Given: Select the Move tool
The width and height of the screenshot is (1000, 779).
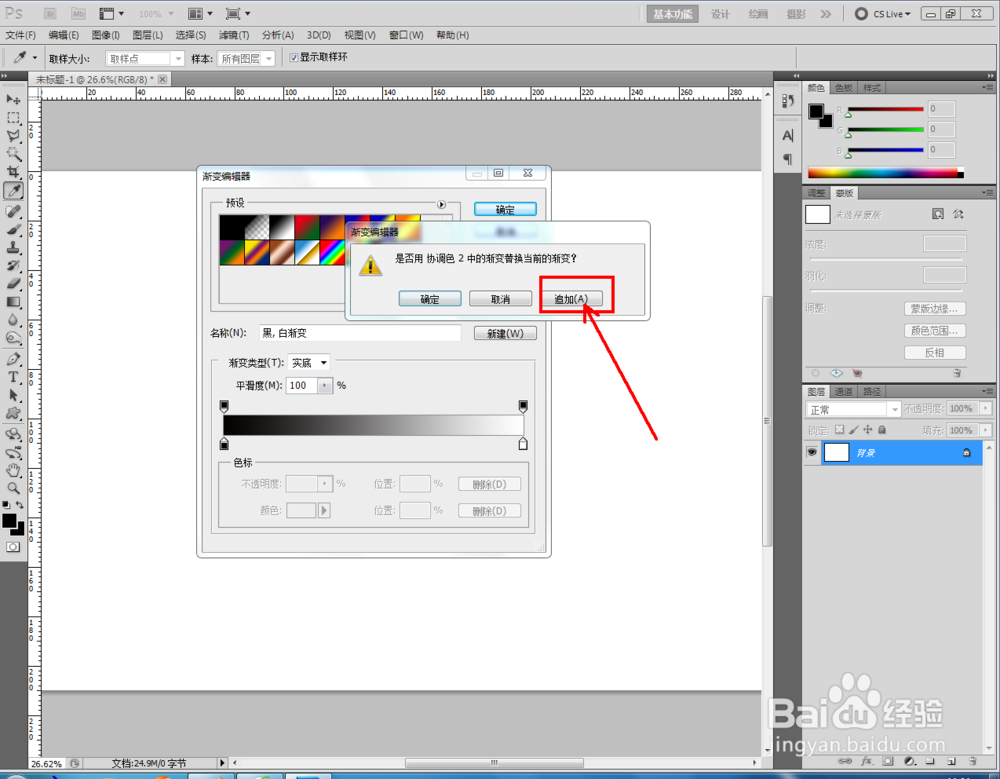Looking at the screenshot, I should (13, 100).
